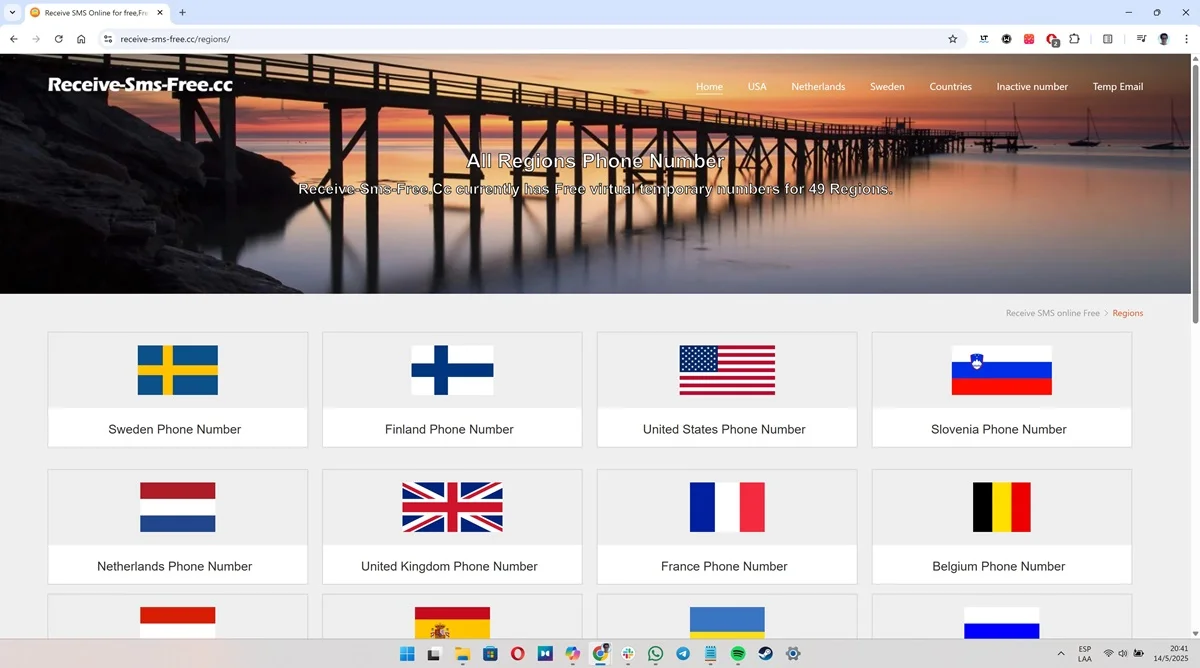The width and height of the screenshot is (1200, 668).
Task: Open Telegram from the taskbar
Action: [682, 653]
